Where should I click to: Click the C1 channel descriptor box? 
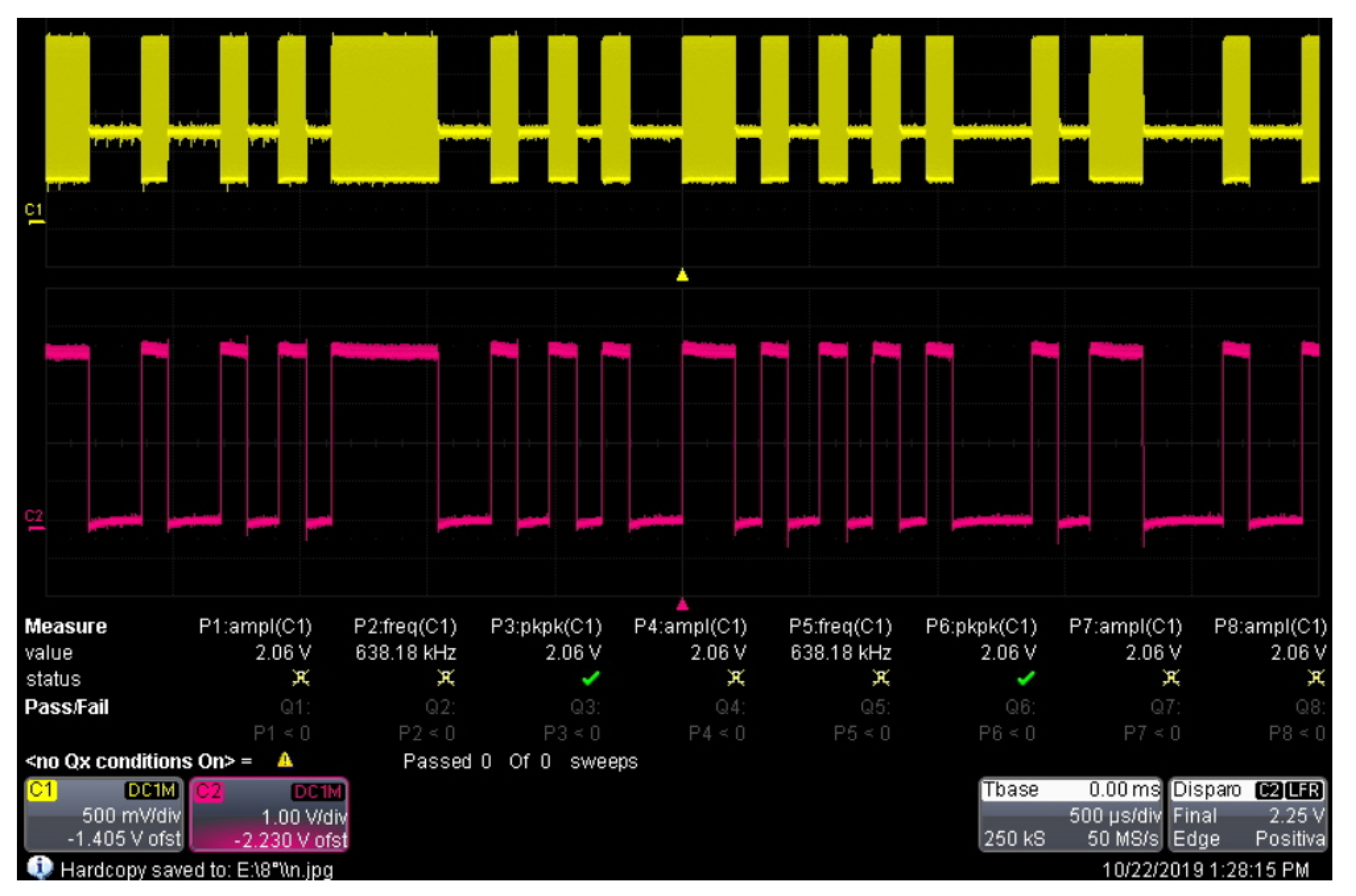(x=104, y=813)
